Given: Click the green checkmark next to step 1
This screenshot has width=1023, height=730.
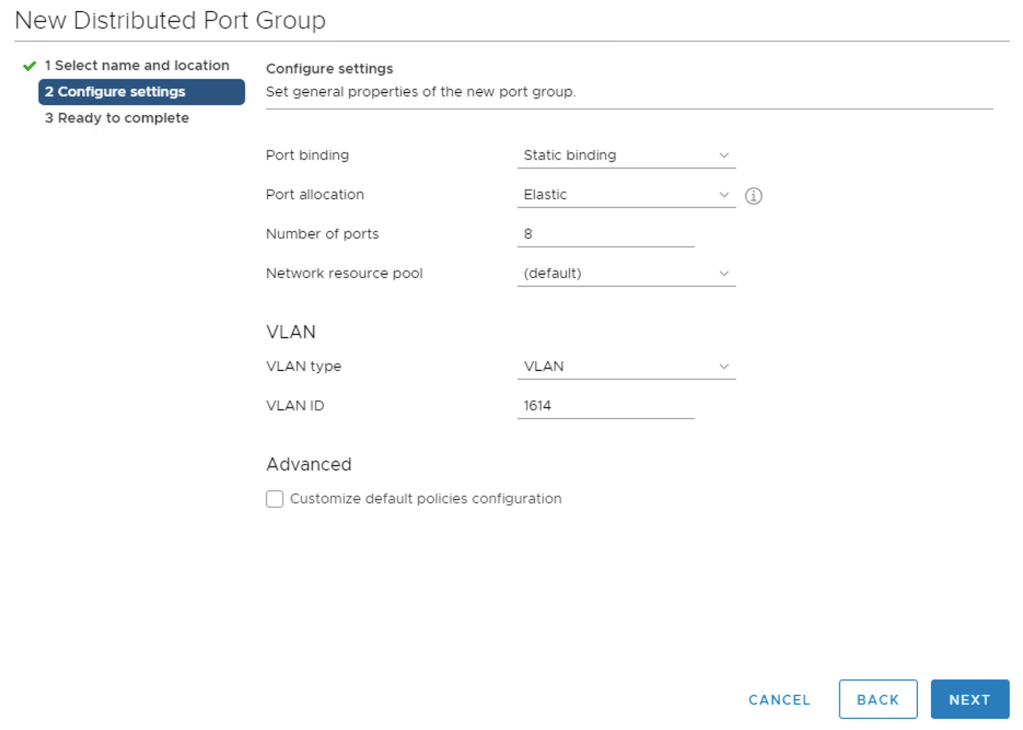Looking at the screenshot, I should [29, 66].
